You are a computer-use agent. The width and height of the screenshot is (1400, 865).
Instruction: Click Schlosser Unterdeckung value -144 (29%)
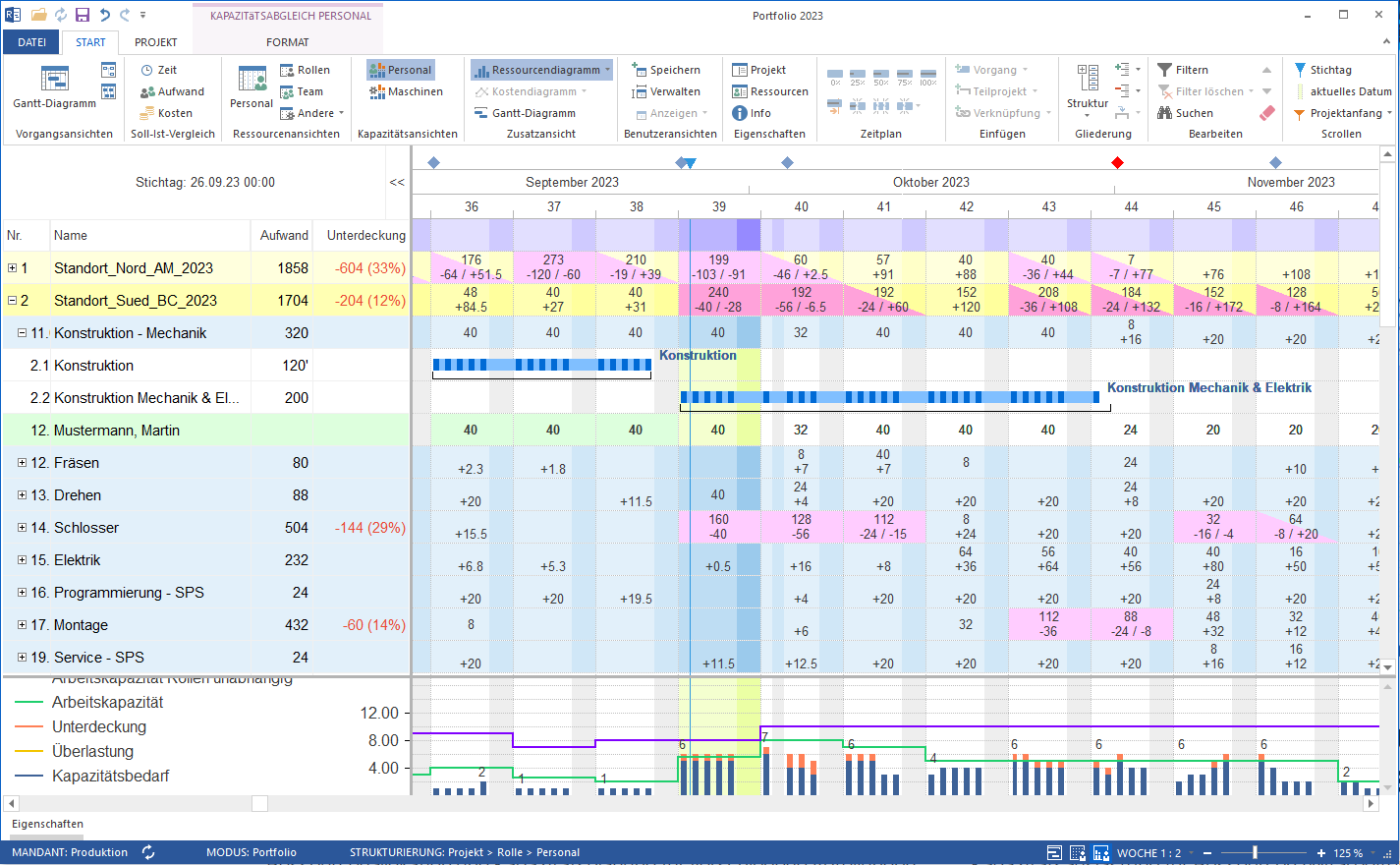[369, 527]
